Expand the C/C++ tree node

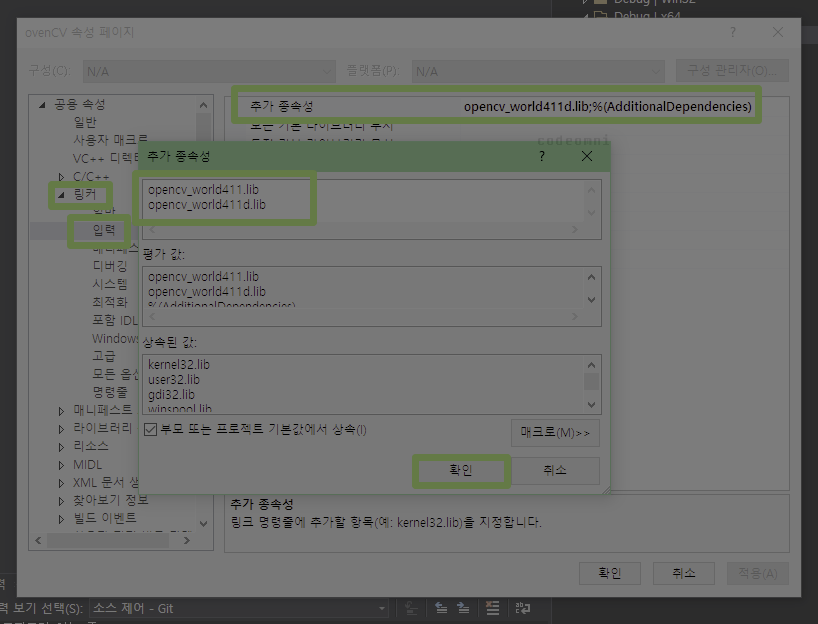click(62, 177)
